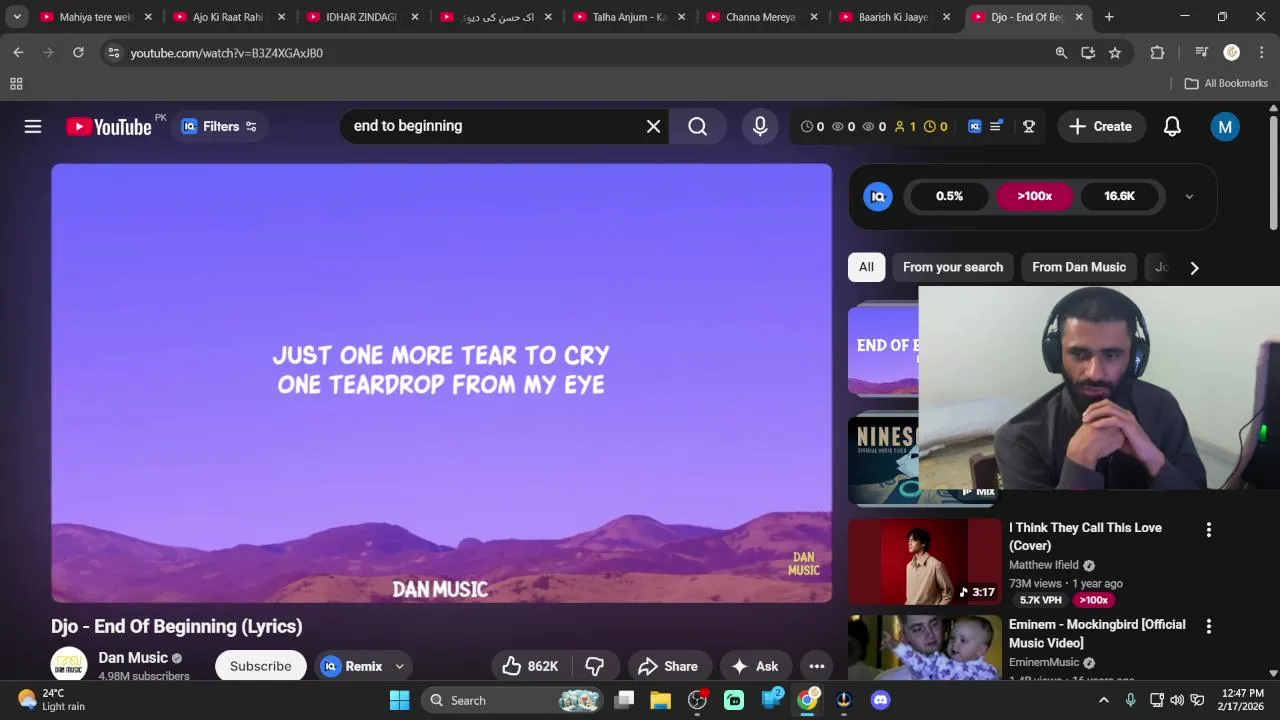This screenshot has height=720, width=1280.
Task: Open options for I Think They Call This Love
Action: 1208,530
